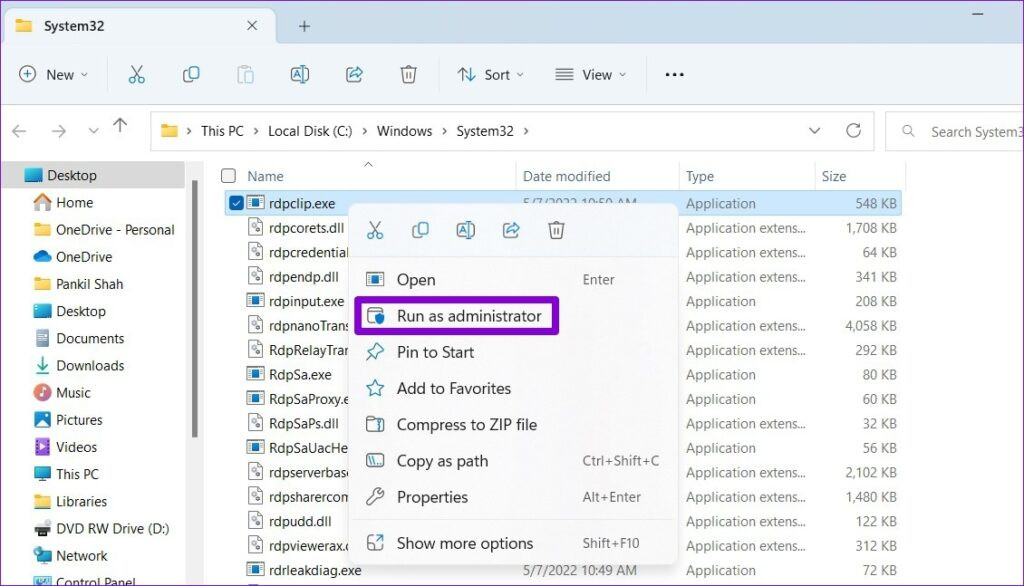The image size is (1024, 586).
Task: Select the rdpudd.dll file icon
Action: pos(255,521)
